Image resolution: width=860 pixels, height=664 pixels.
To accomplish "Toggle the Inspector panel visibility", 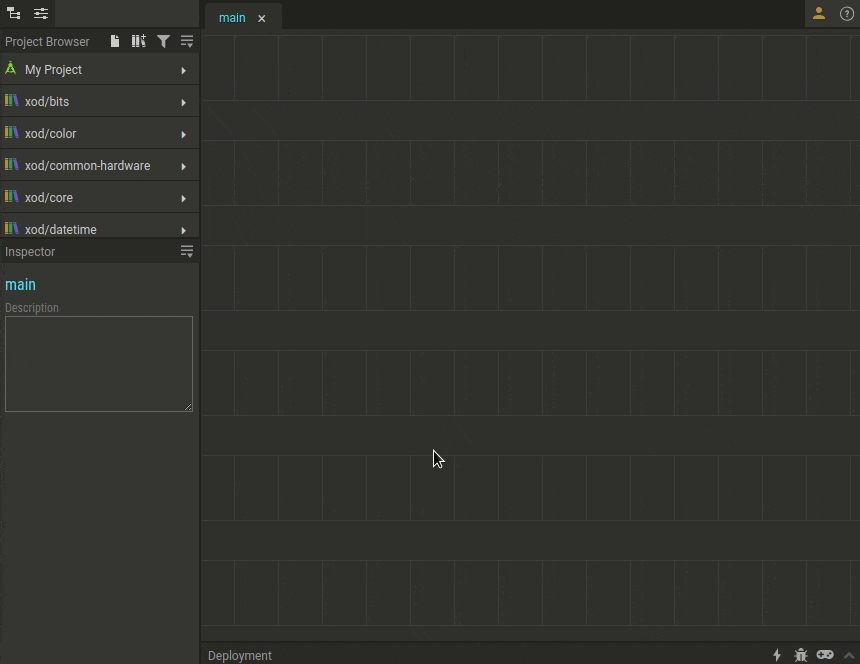I will tap(41, 14).
